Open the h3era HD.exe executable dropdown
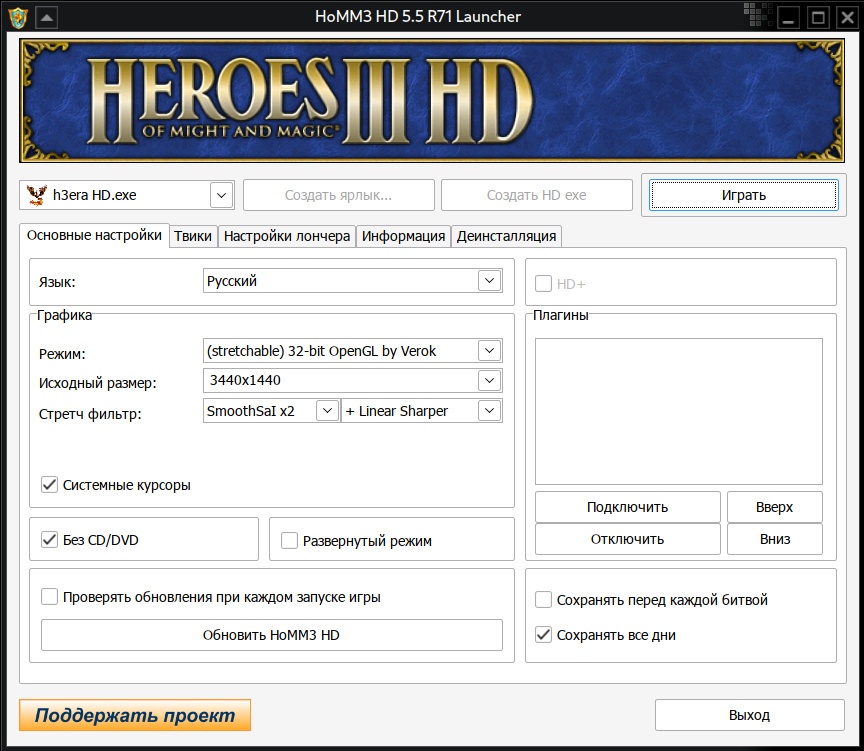The image size is (864, 751). pos(222,195)
